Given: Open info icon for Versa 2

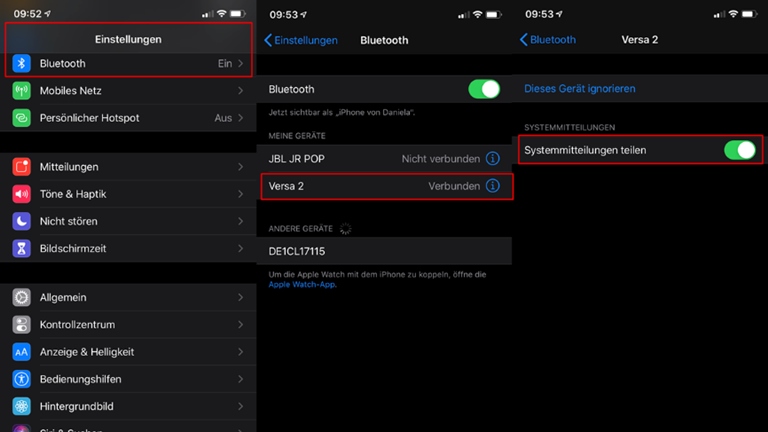Looking at the screenshot, I should (x=492, y=186).
